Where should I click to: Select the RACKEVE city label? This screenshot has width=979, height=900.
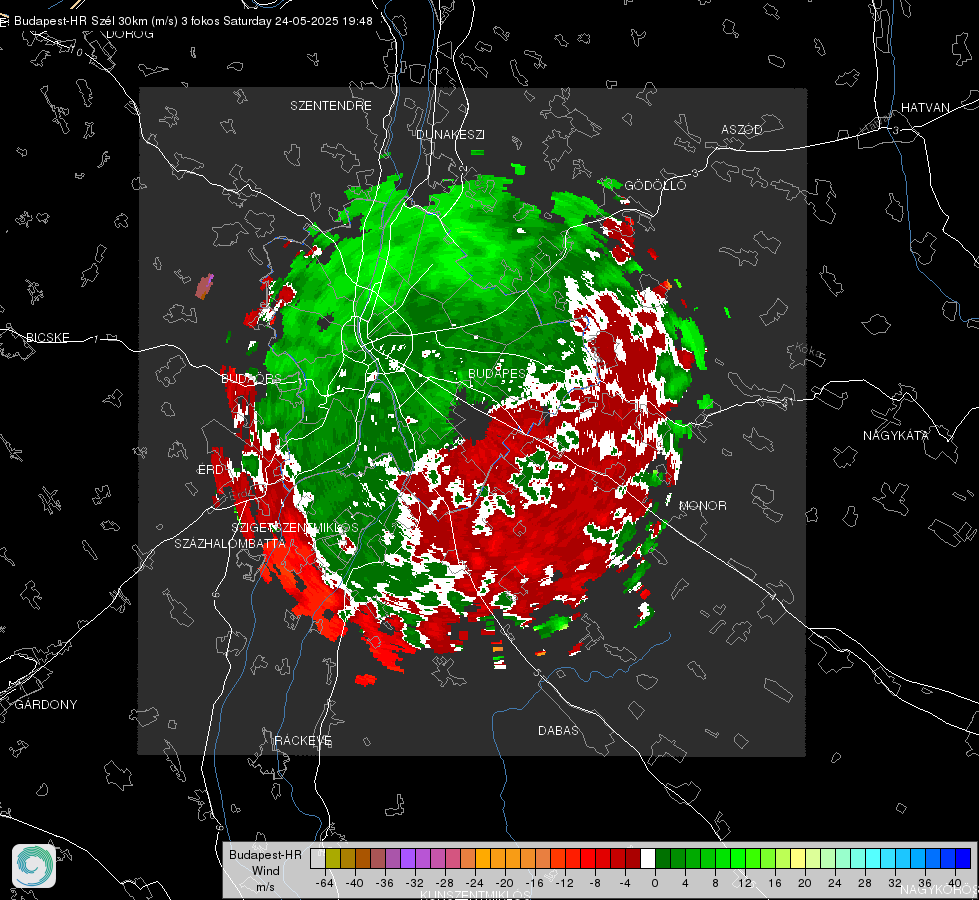click(303, 740)
